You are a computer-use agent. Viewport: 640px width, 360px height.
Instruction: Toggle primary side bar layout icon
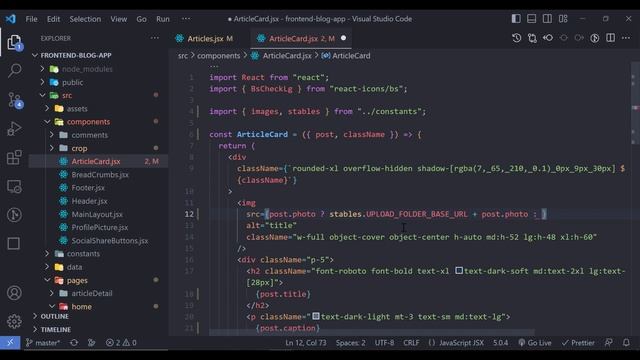click(x=516, y=19)
